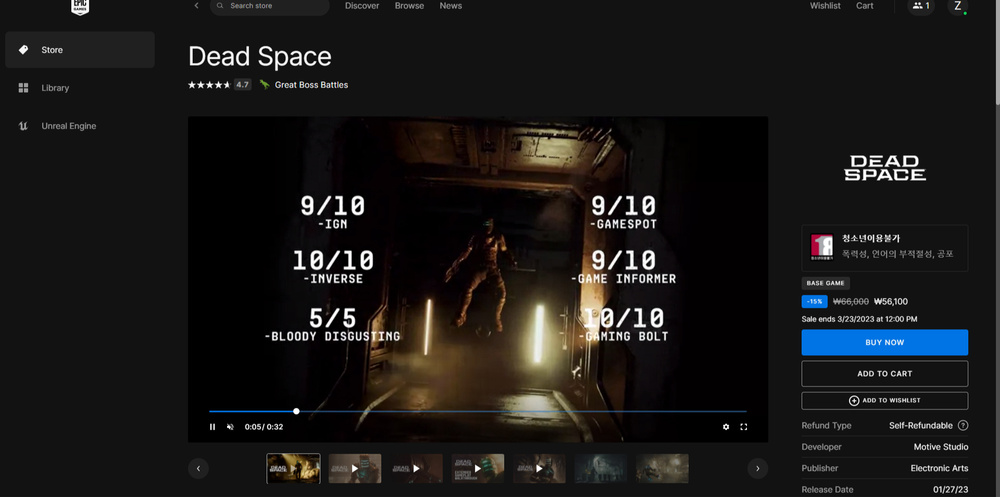Image resolution: width=1000 pixels, height=497 pixels.
Task: Select the seventh screenshot thumbnail
Action: tap(662, 468)
